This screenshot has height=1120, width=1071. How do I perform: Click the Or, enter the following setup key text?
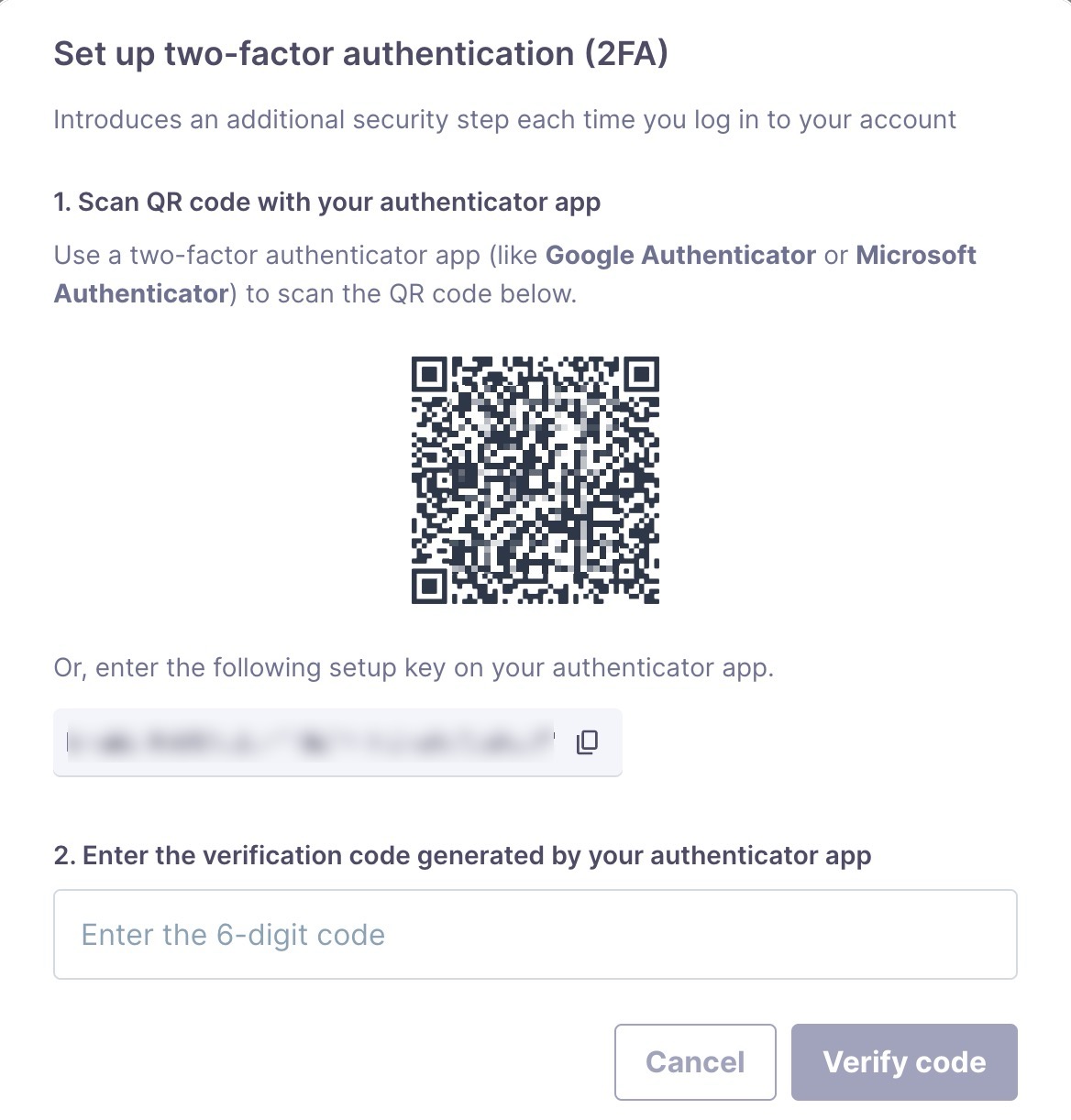click(414, 667)
